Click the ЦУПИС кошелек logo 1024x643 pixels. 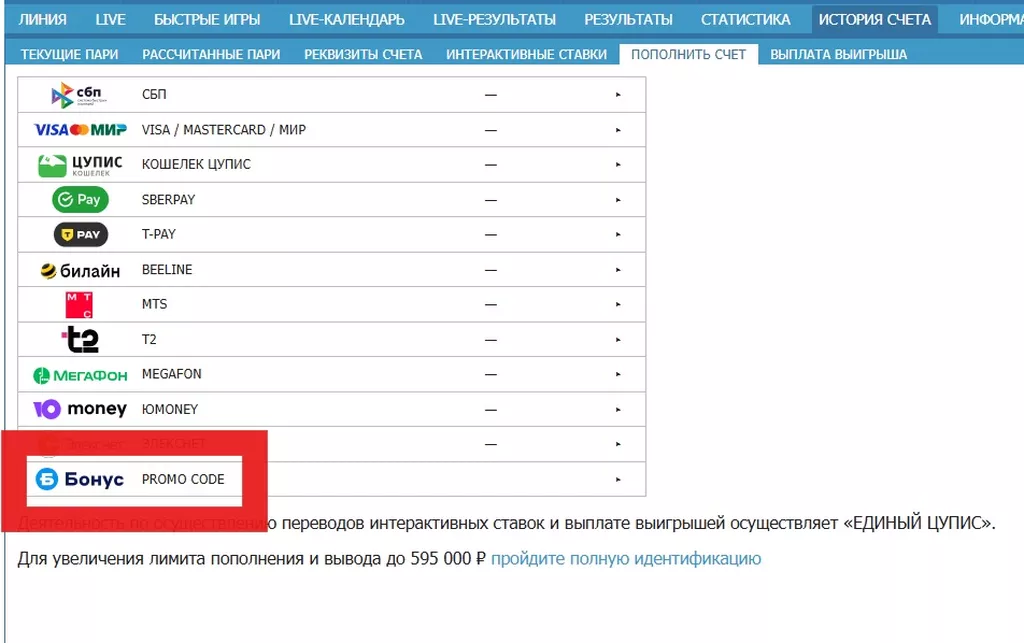point(80,165)
